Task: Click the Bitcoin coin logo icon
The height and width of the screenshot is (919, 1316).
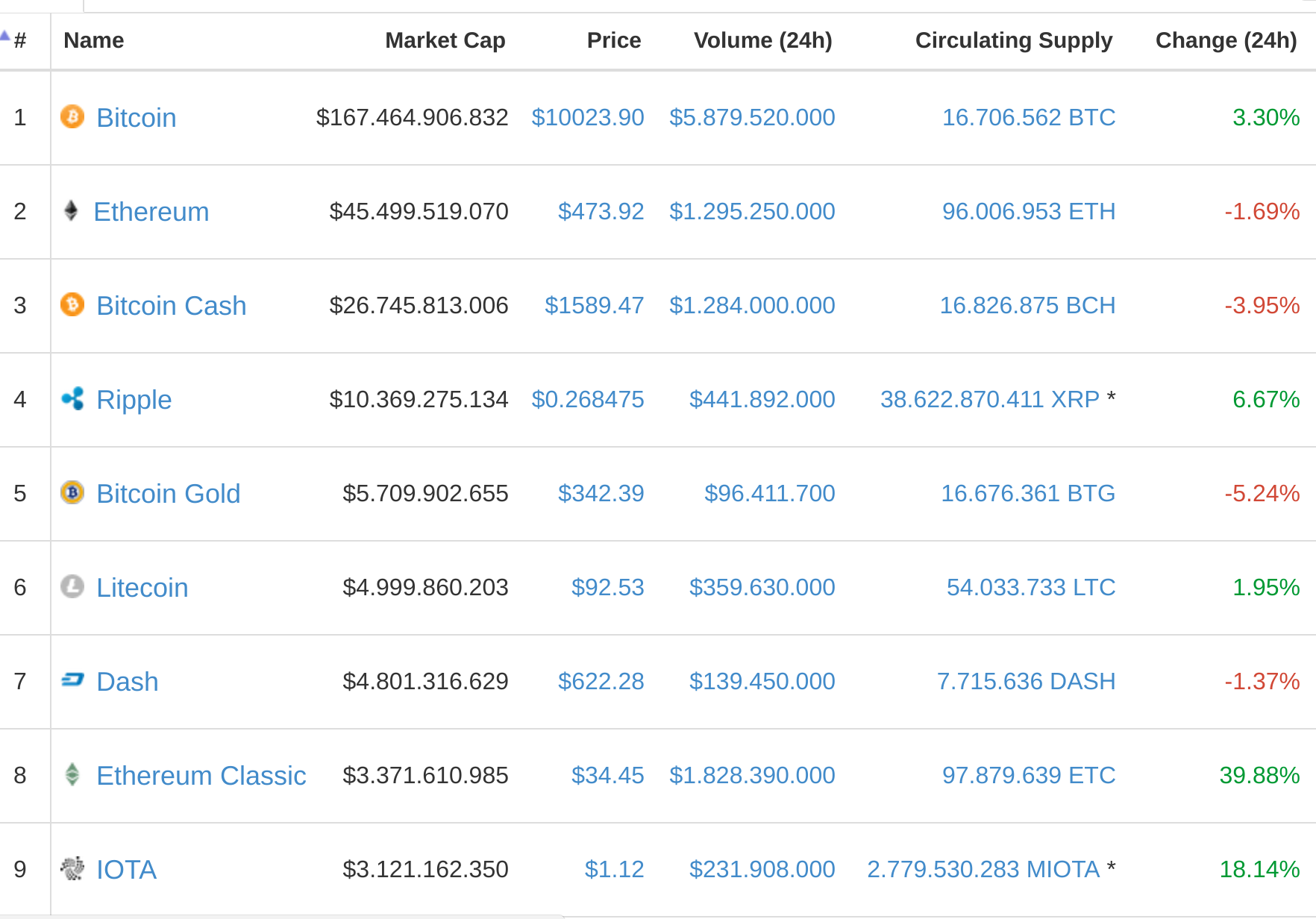Action: click(72, 116)
